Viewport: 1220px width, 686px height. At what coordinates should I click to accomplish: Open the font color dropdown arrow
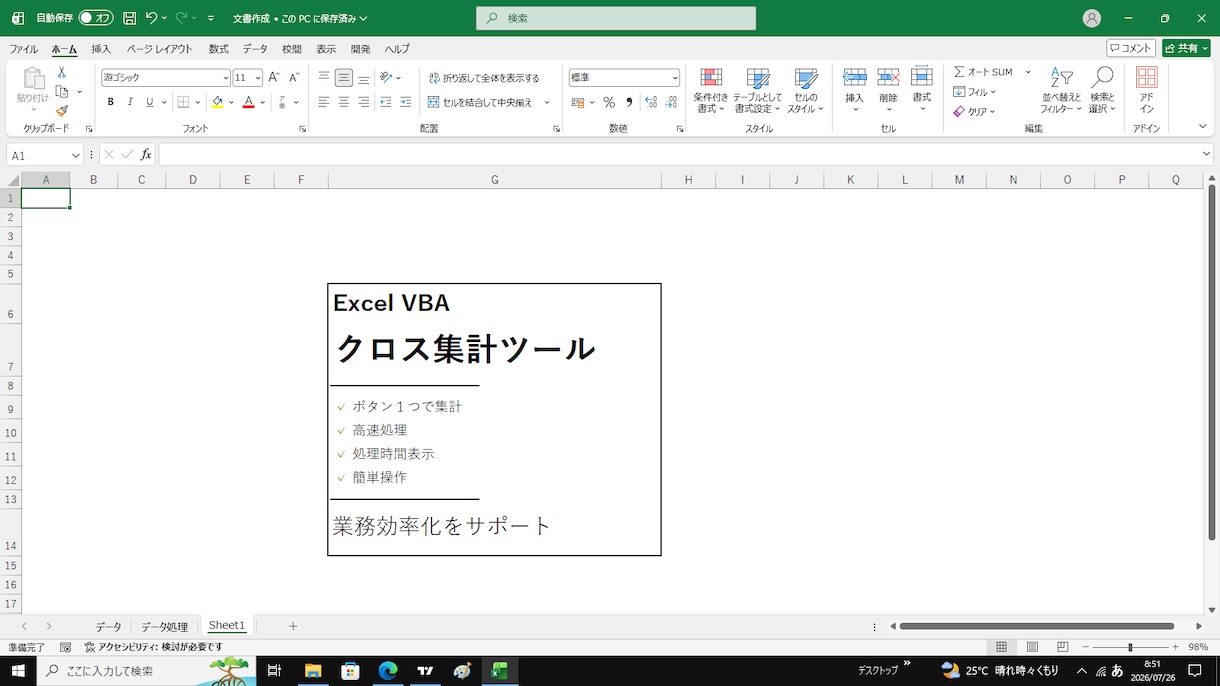point(263,102)
